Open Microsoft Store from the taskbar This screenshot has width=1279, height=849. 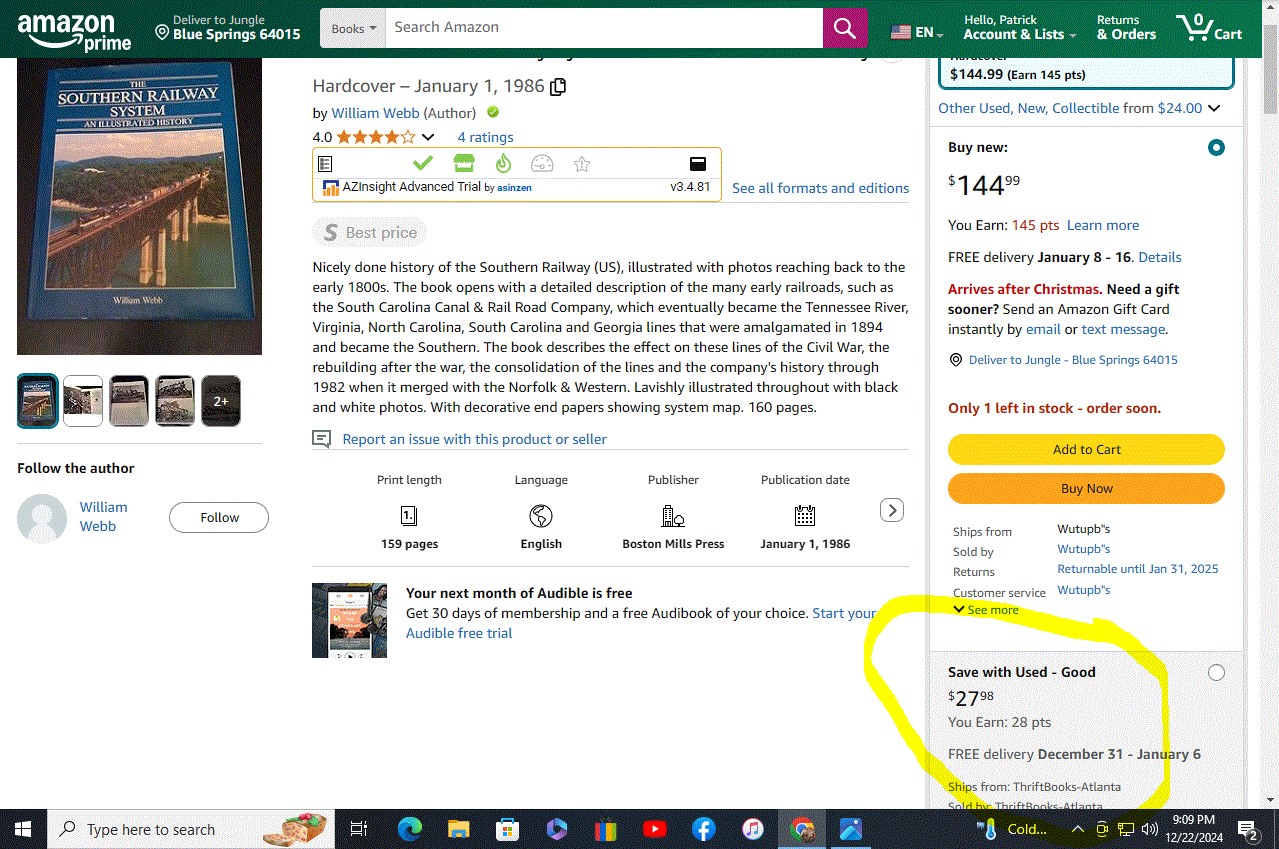coord(508,829)
